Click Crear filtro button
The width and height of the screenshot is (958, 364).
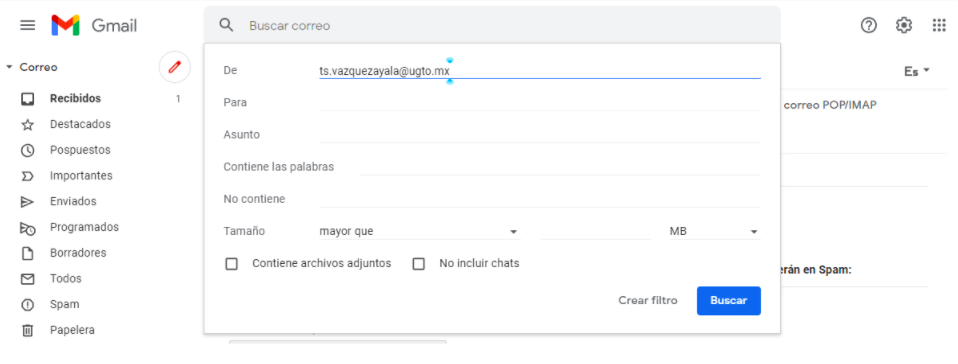coord(648,300)
